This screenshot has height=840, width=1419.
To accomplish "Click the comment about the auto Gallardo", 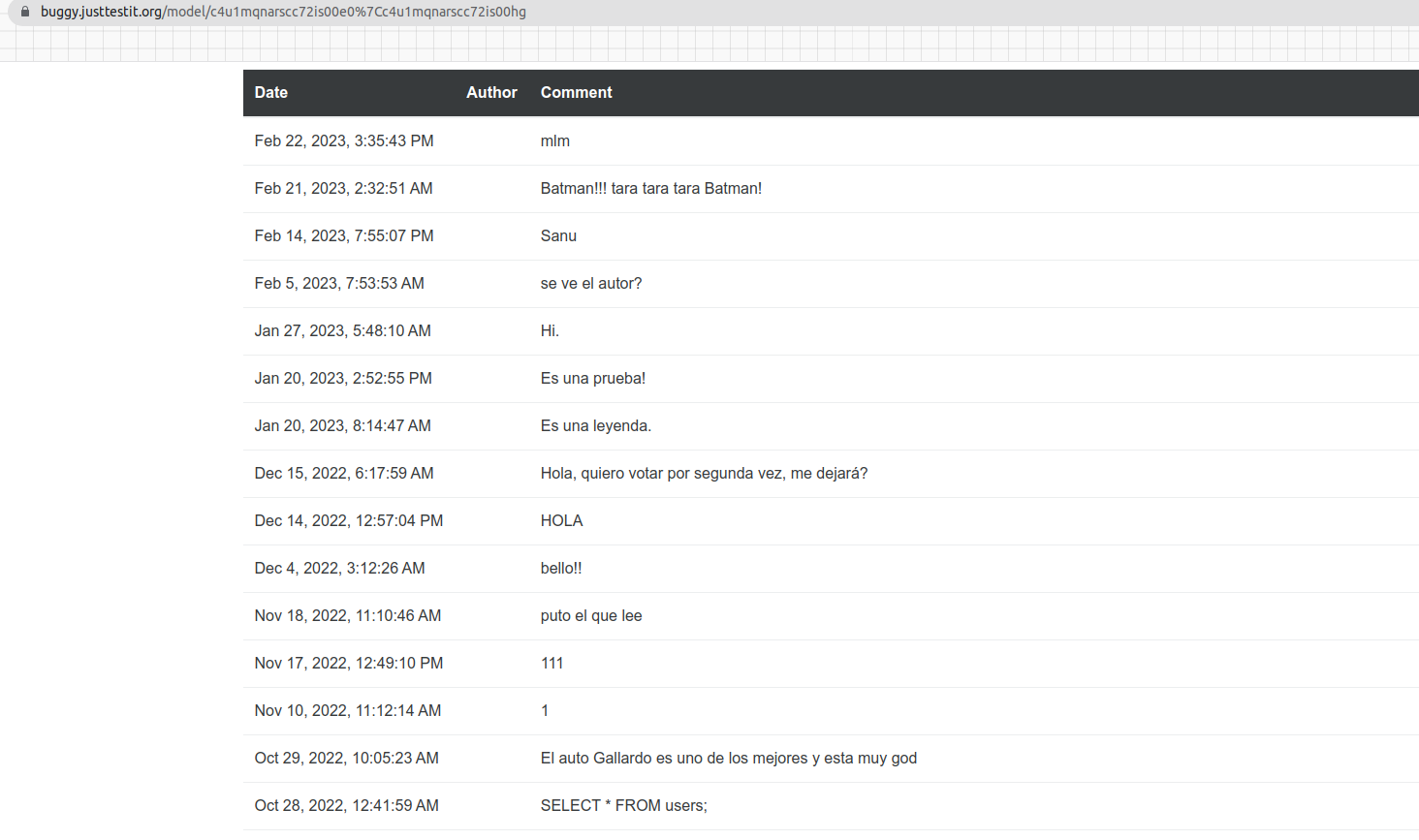I will [728, 758].
